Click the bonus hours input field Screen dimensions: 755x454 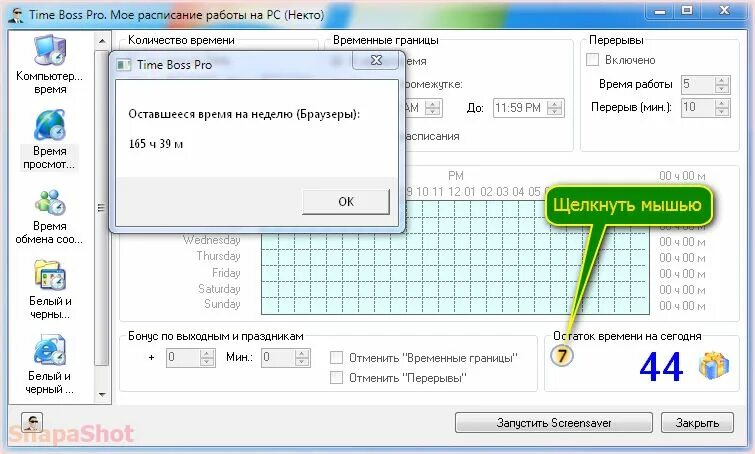tap(182, 358)
